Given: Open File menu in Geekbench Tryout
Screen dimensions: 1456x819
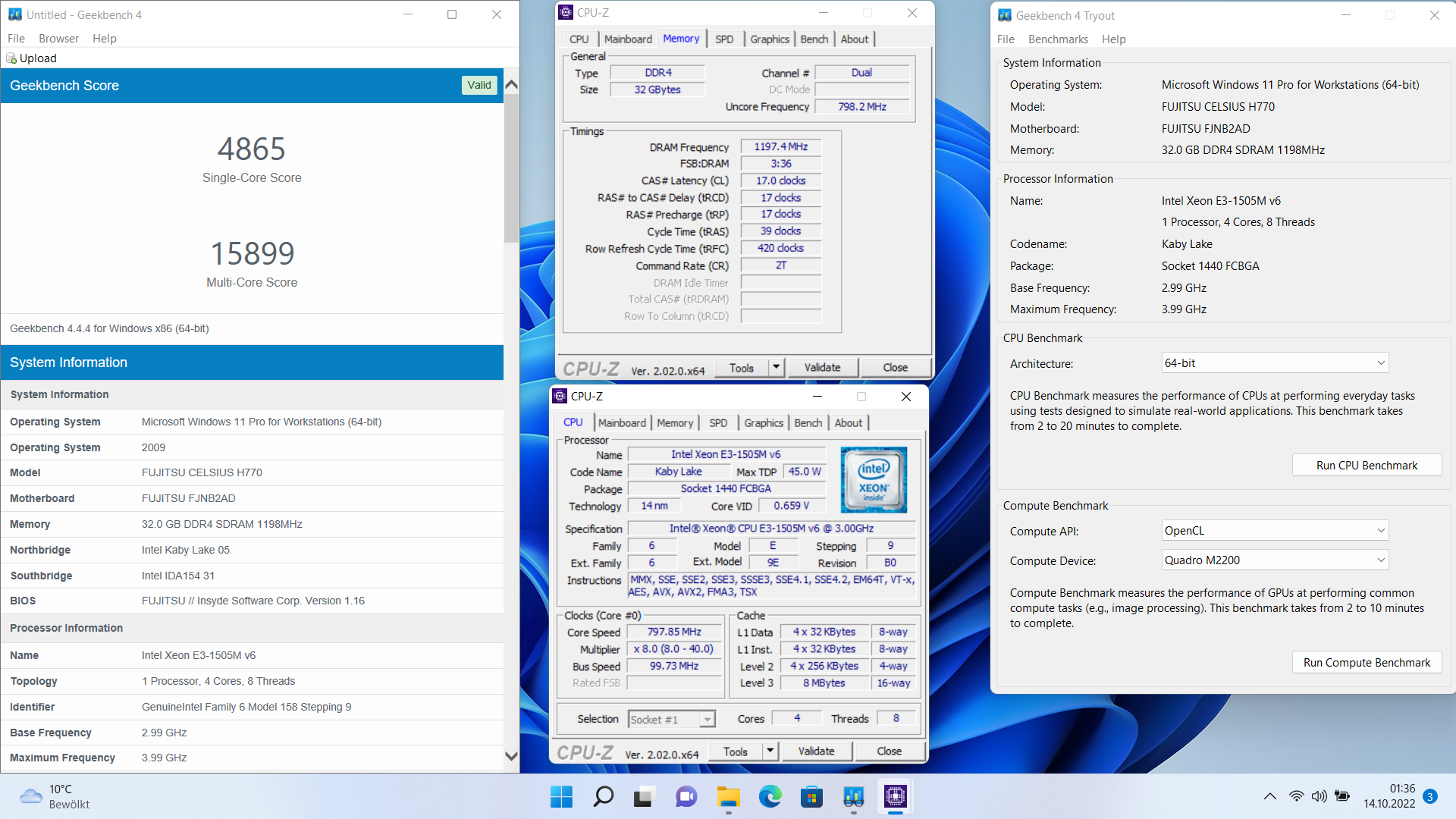Looking at the screenshot, I should (1006, 39).
